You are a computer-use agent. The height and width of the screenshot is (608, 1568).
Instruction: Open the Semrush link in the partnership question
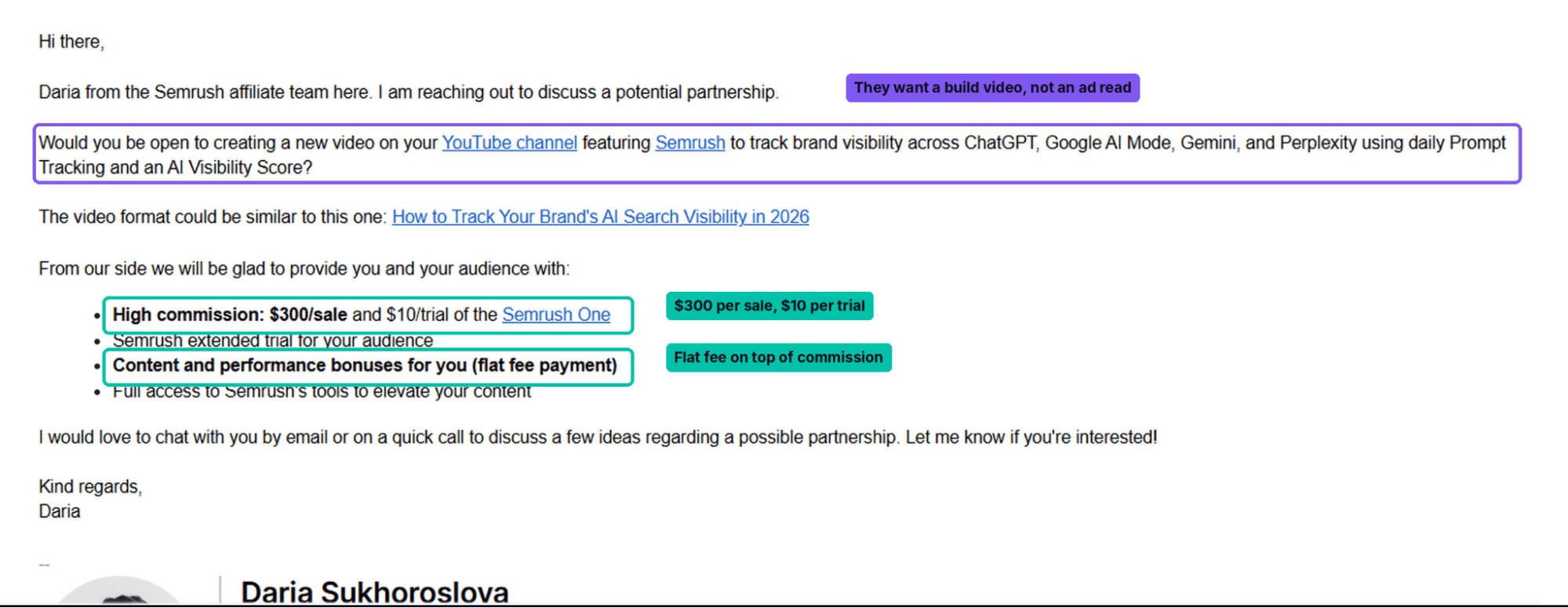[x=690, y=143]
